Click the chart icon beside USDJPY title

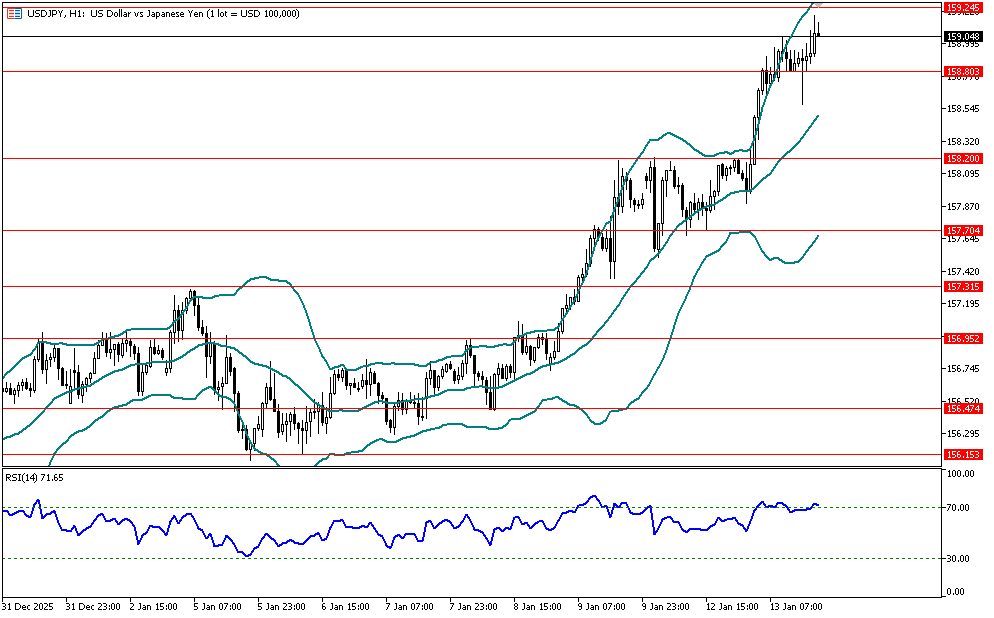[x=13, y=13]
